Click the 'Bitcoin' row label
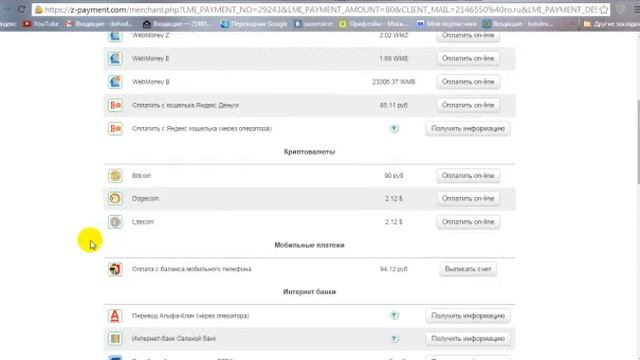This screenshot has width=640, height=360. [141, 176]
